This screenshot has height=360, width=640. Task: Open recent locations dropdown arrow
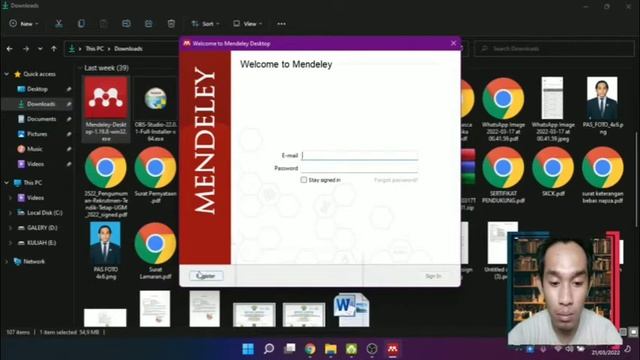[x=40, y=49]
